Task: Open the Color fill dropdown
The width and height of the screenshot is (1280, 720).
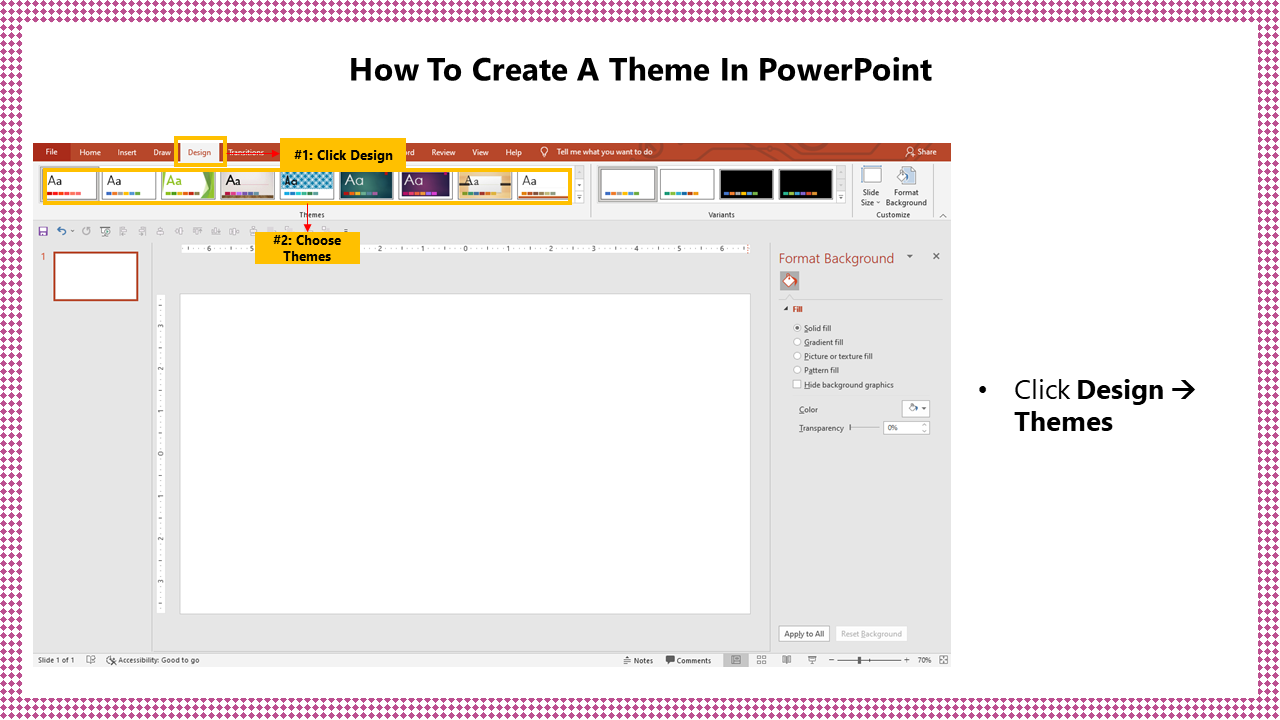Action: [916, 408]
